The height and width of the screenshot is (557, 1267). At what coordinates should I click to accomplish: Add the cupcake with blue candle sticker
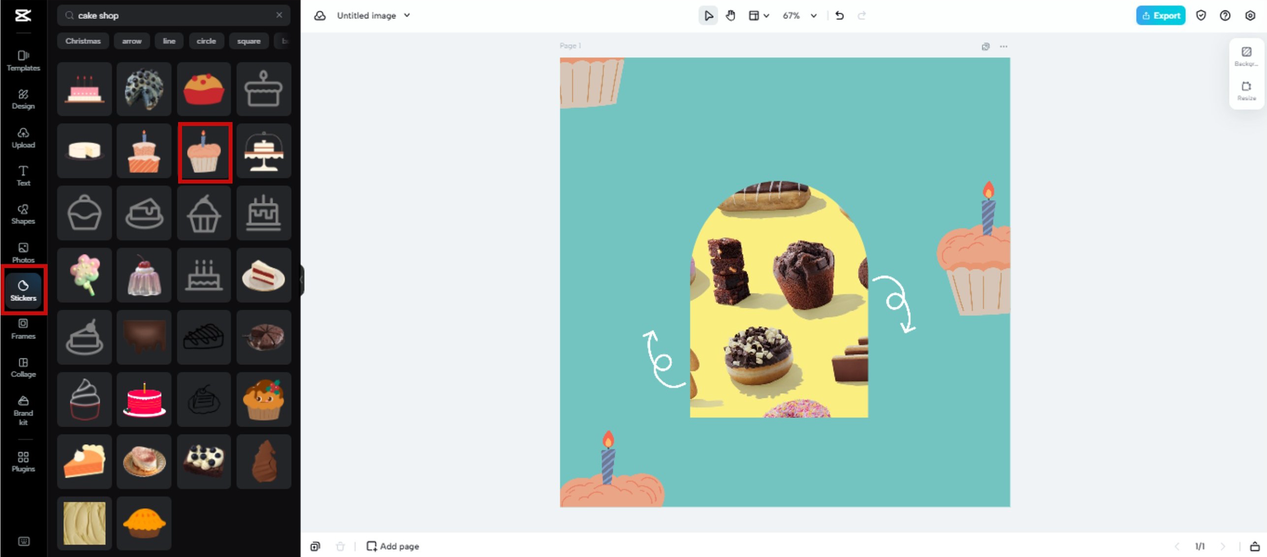205,152
